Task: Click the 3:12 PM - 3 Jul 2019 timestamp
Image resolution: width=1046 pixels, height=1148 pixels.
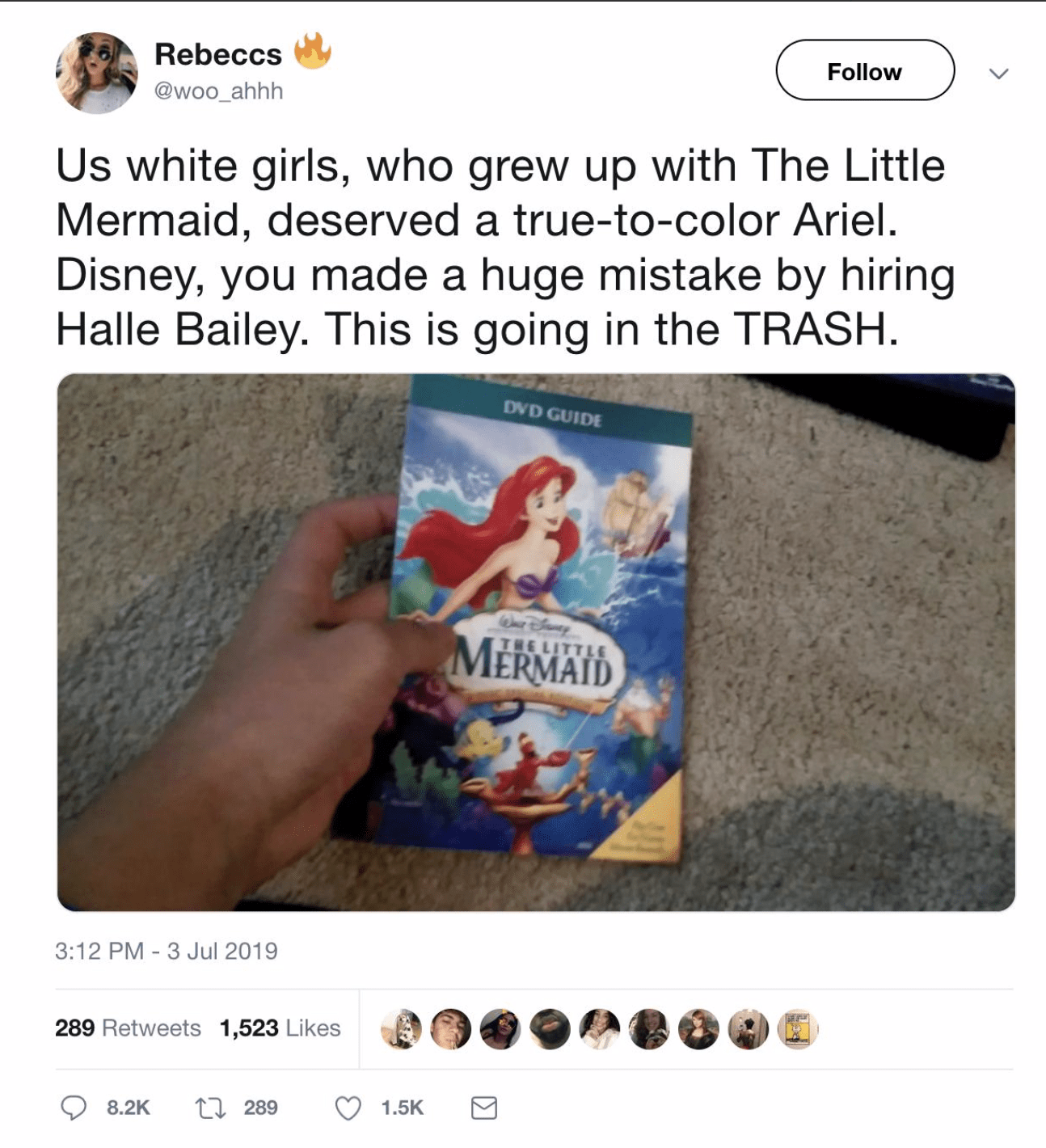Action: pos(167,951)
